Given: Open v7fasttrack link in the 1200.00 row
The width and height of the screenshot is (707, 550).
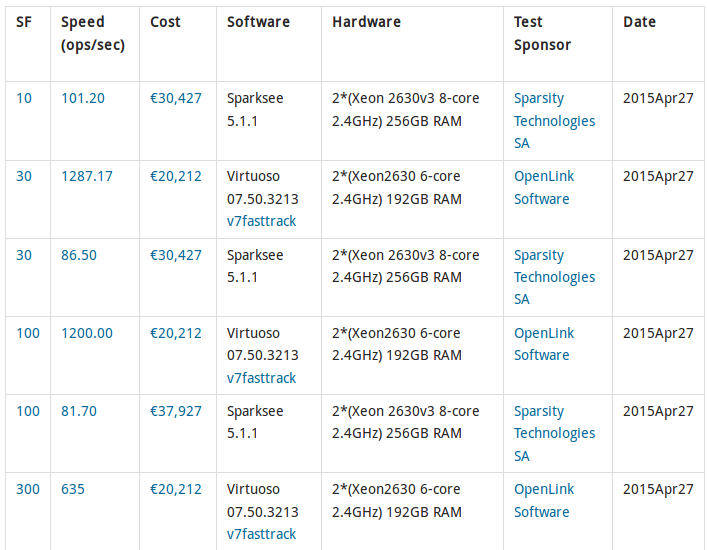Looking at the screenshot, I should click(262, 378).
